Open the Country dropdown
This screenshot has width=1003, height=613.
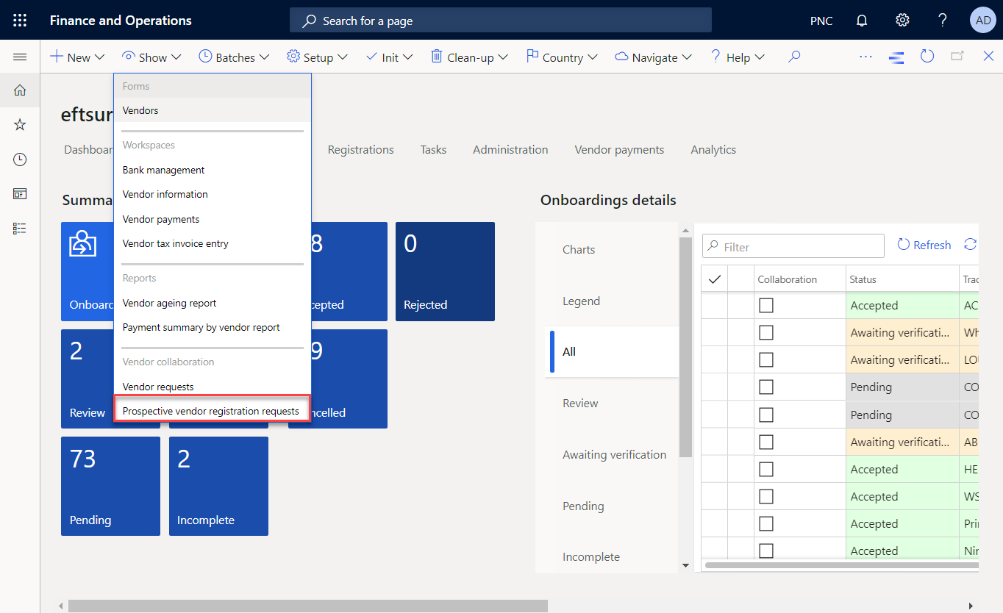click(x=562, y=57)
